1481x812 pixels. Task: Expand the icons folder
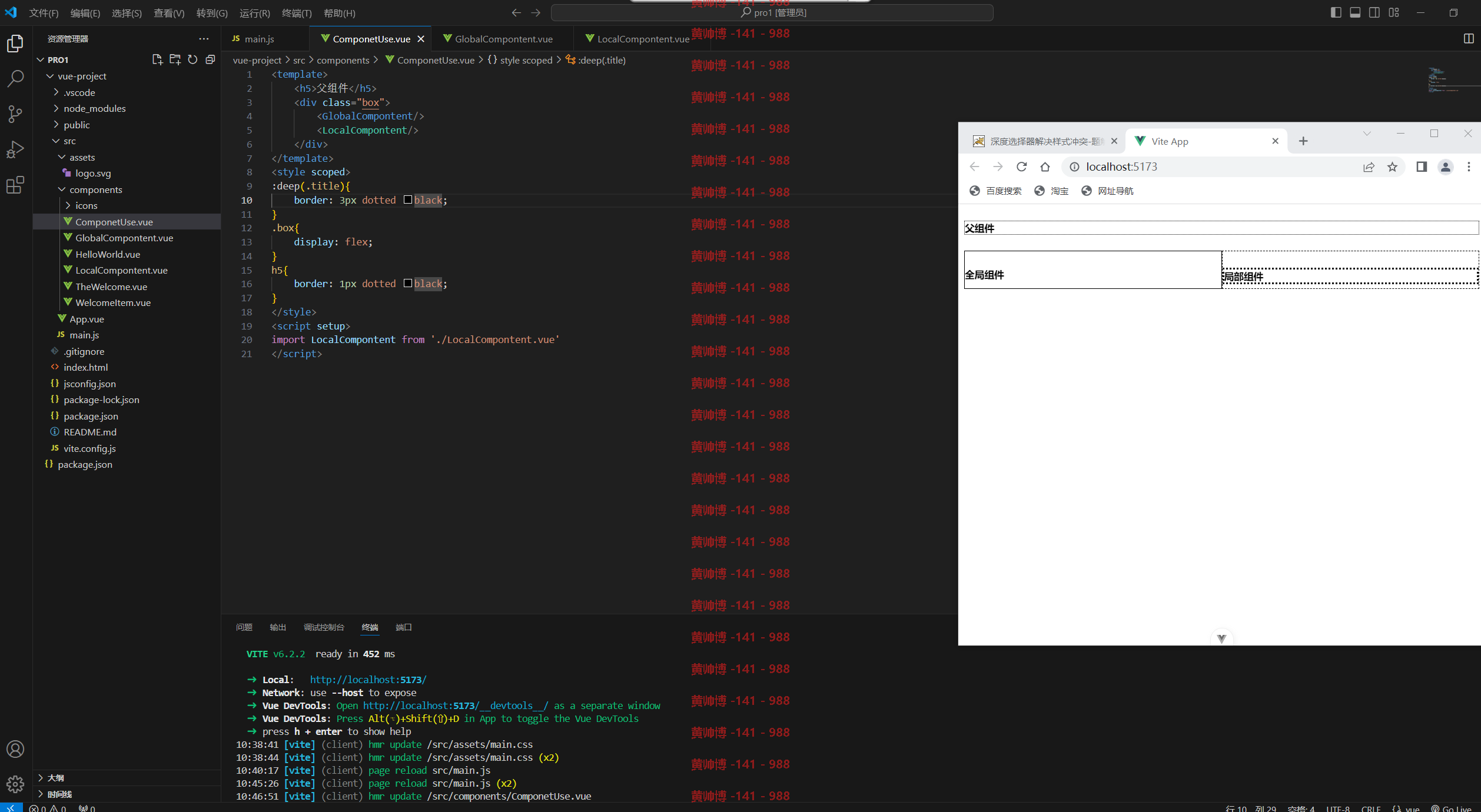click(x=68, y=205)
